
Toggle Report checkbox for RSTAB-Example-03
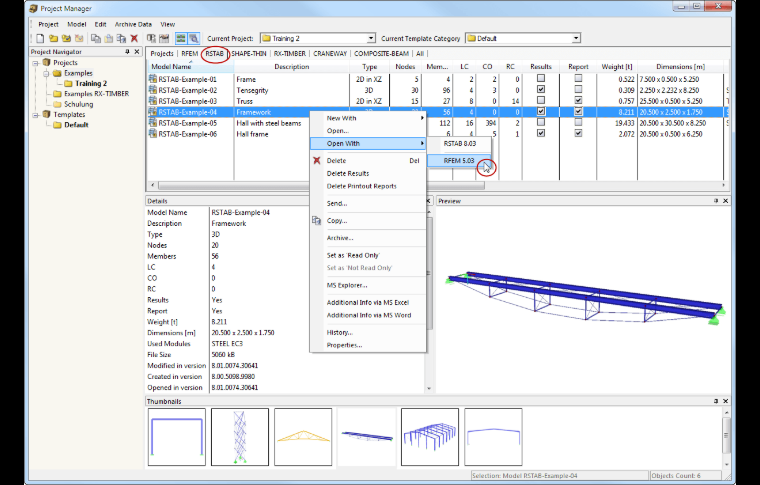(x=578, y=100)
